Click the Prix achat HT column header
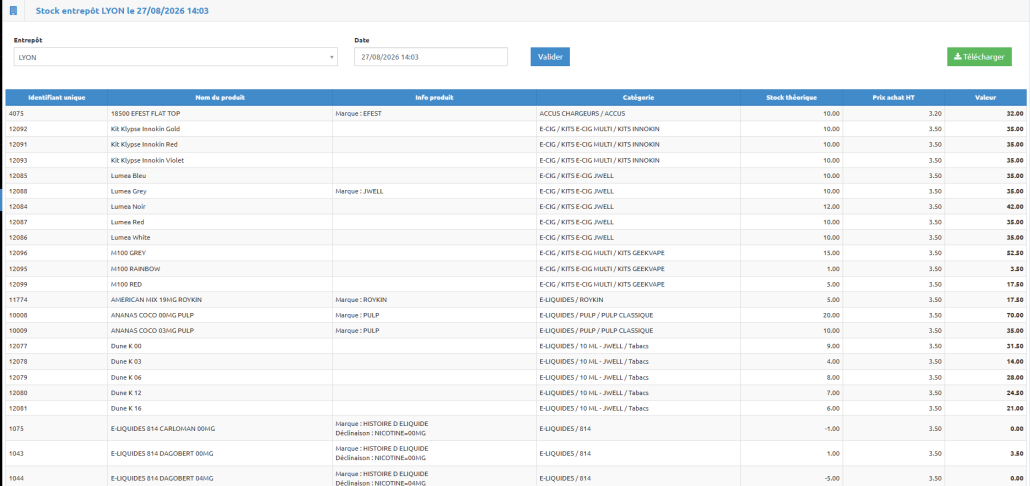Screen dimensions: 1030x486 click(894, 98)
